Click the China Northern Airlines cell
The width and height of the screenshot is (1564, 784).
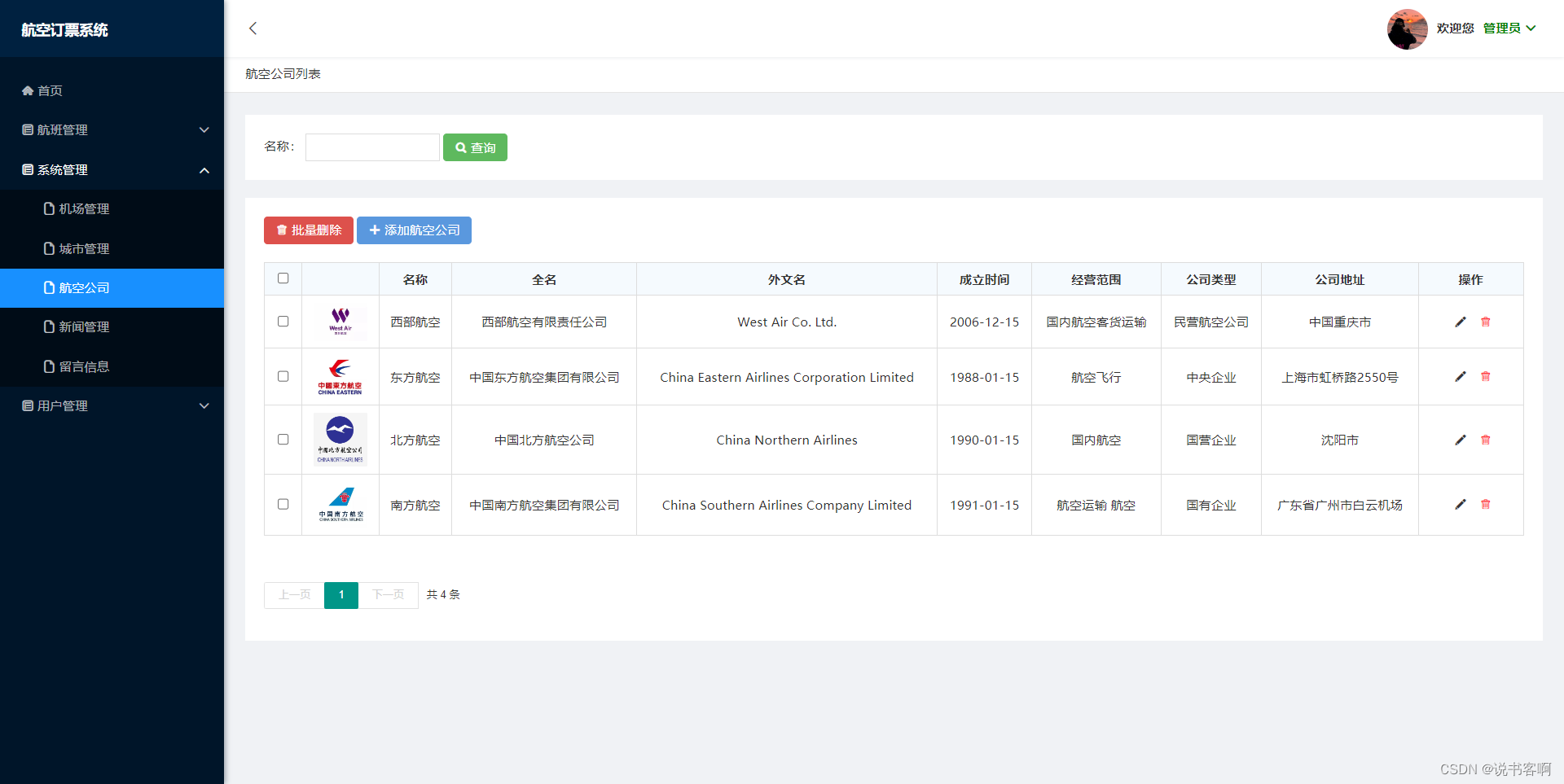pyautogui.click(x=787, y=440)
